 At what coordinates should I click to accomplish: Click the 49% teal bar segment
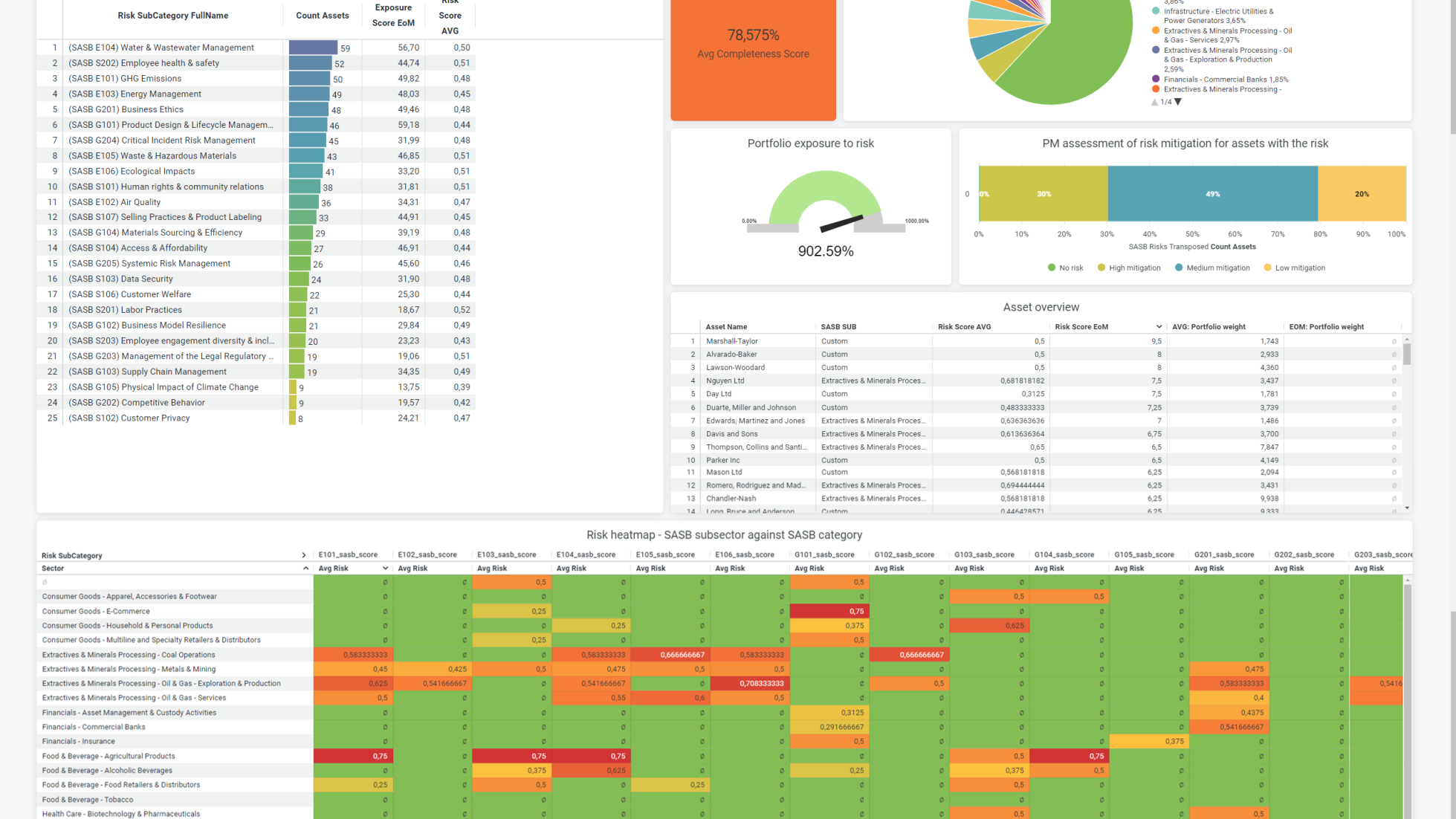pos(1212,194)
